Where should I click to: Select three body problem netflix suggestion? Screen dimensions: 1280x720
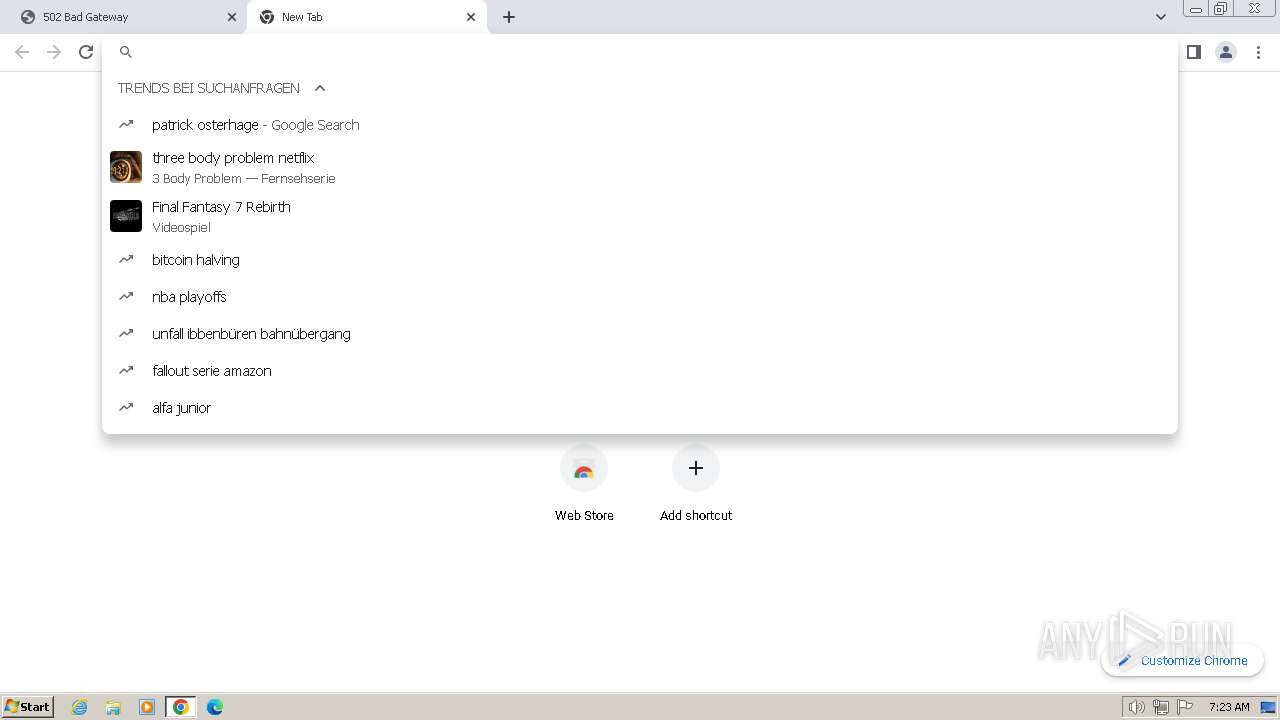click(x=640, y=167)
